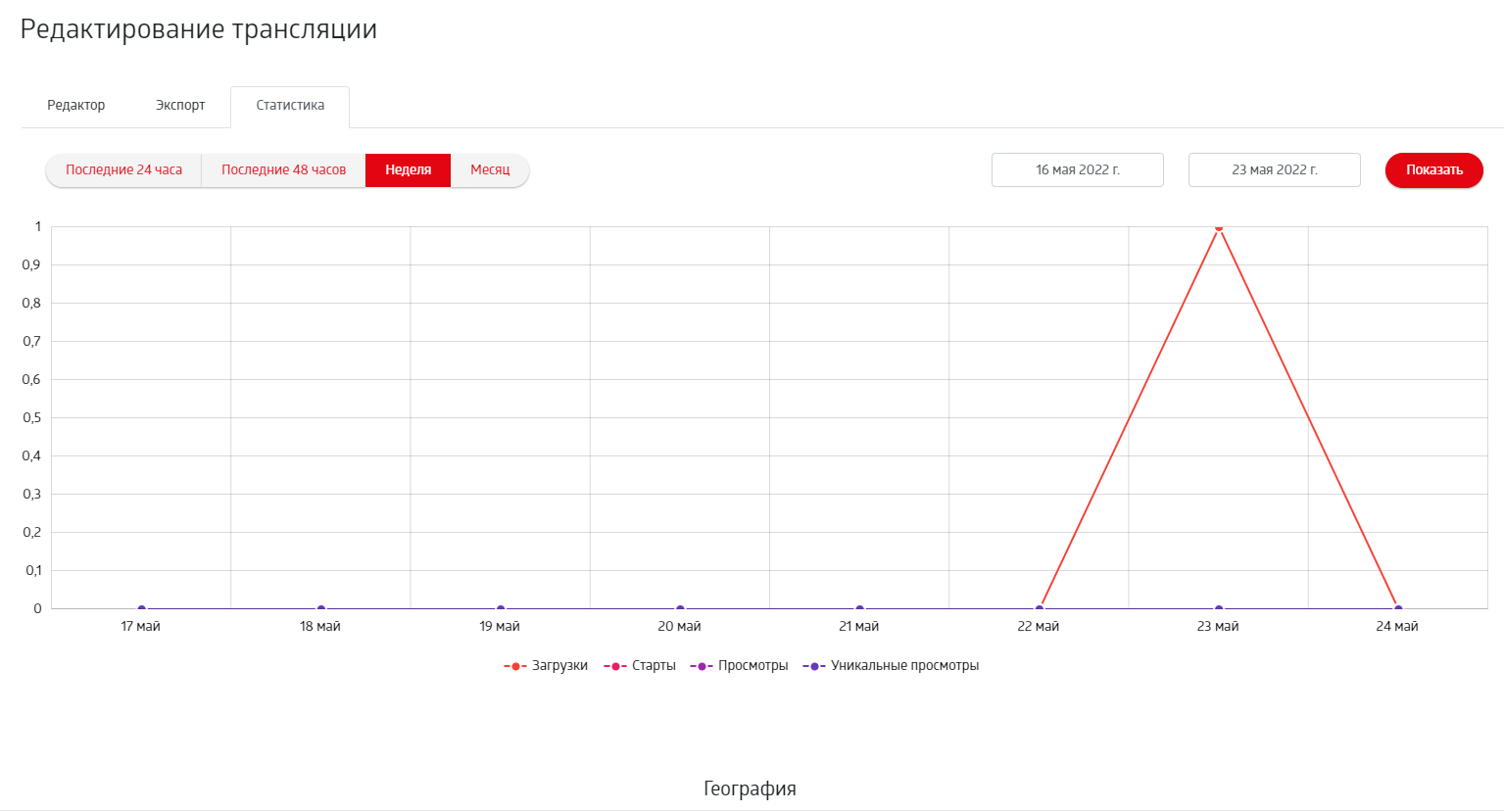Select the Статистика tab
This screenshot has height=812, width=1504.
tap(290, 106)
